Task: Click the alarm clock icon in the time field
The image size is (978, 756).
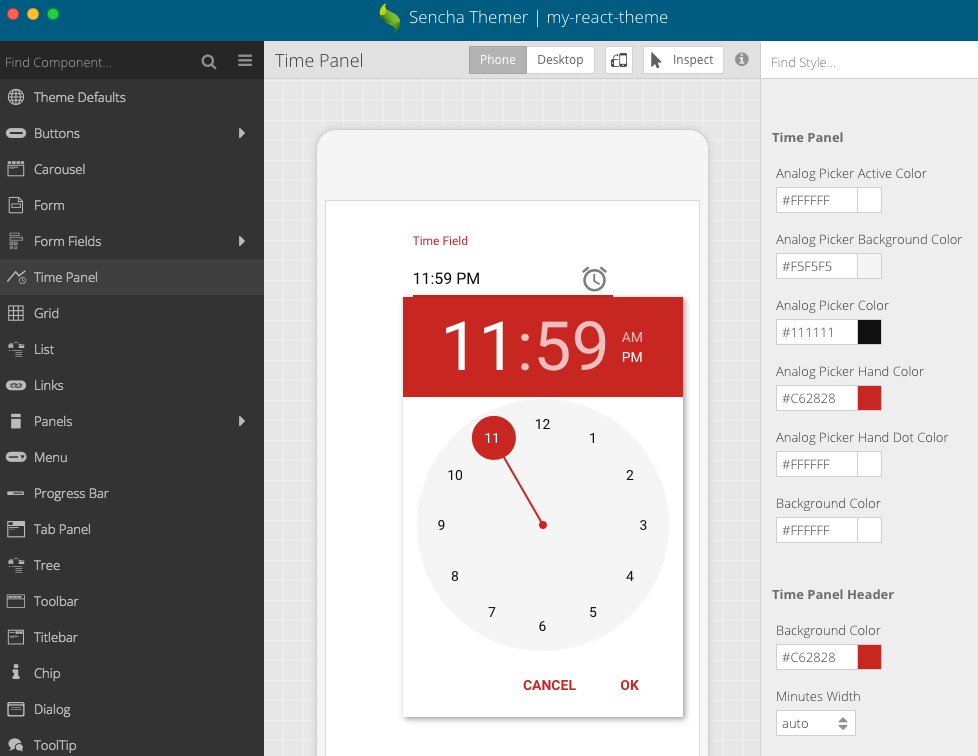Action: click(594, 279)
